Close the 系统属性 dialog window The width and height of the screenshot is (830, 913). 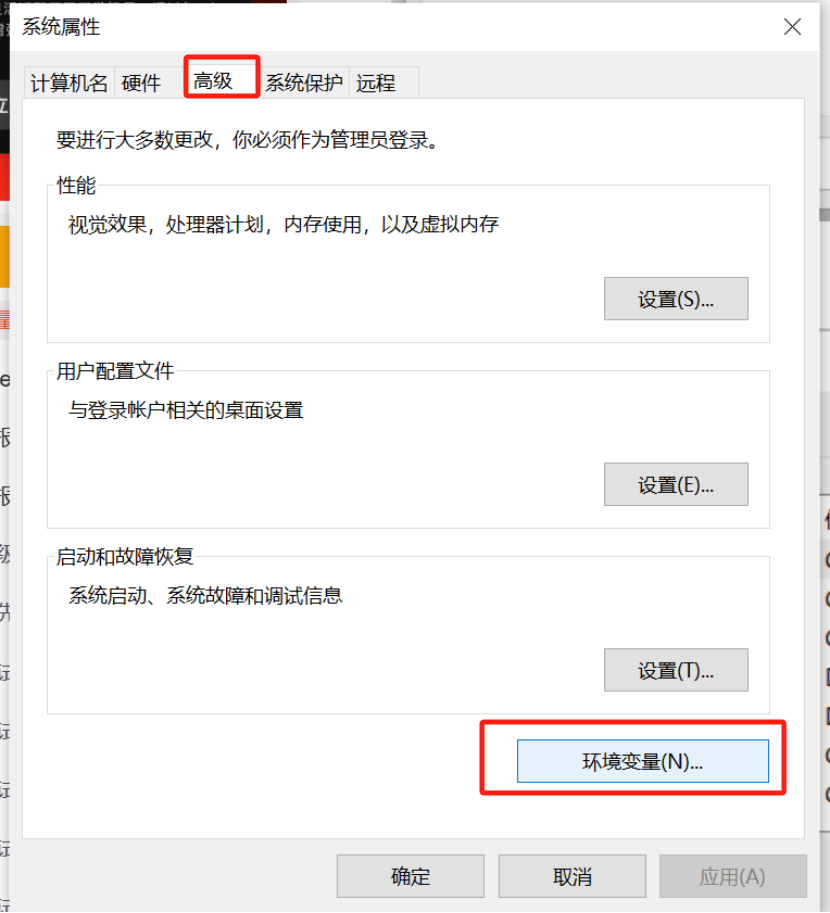click(792, 27)
